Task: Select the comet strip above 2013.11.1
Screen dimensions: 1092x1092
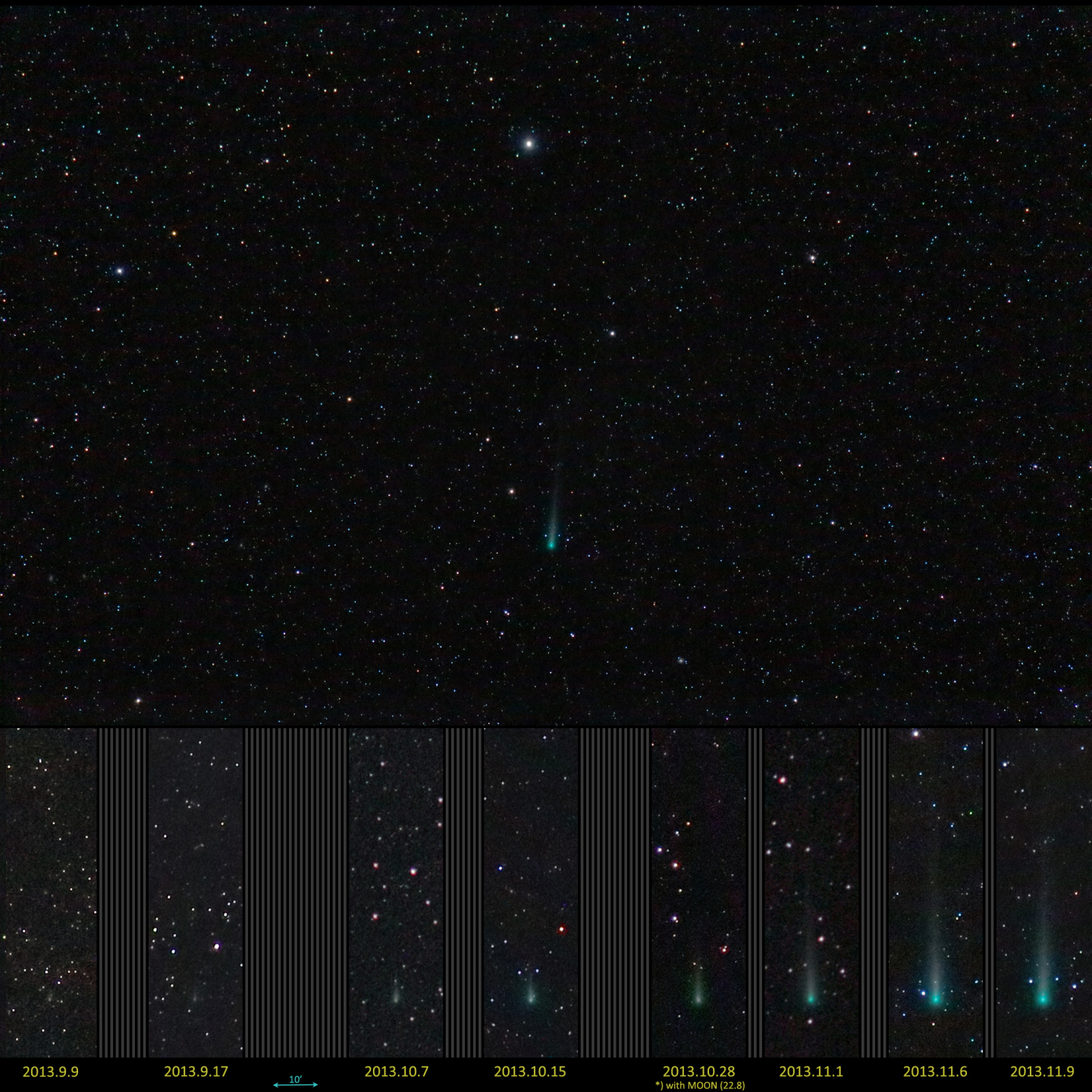Action: point(811,893)
